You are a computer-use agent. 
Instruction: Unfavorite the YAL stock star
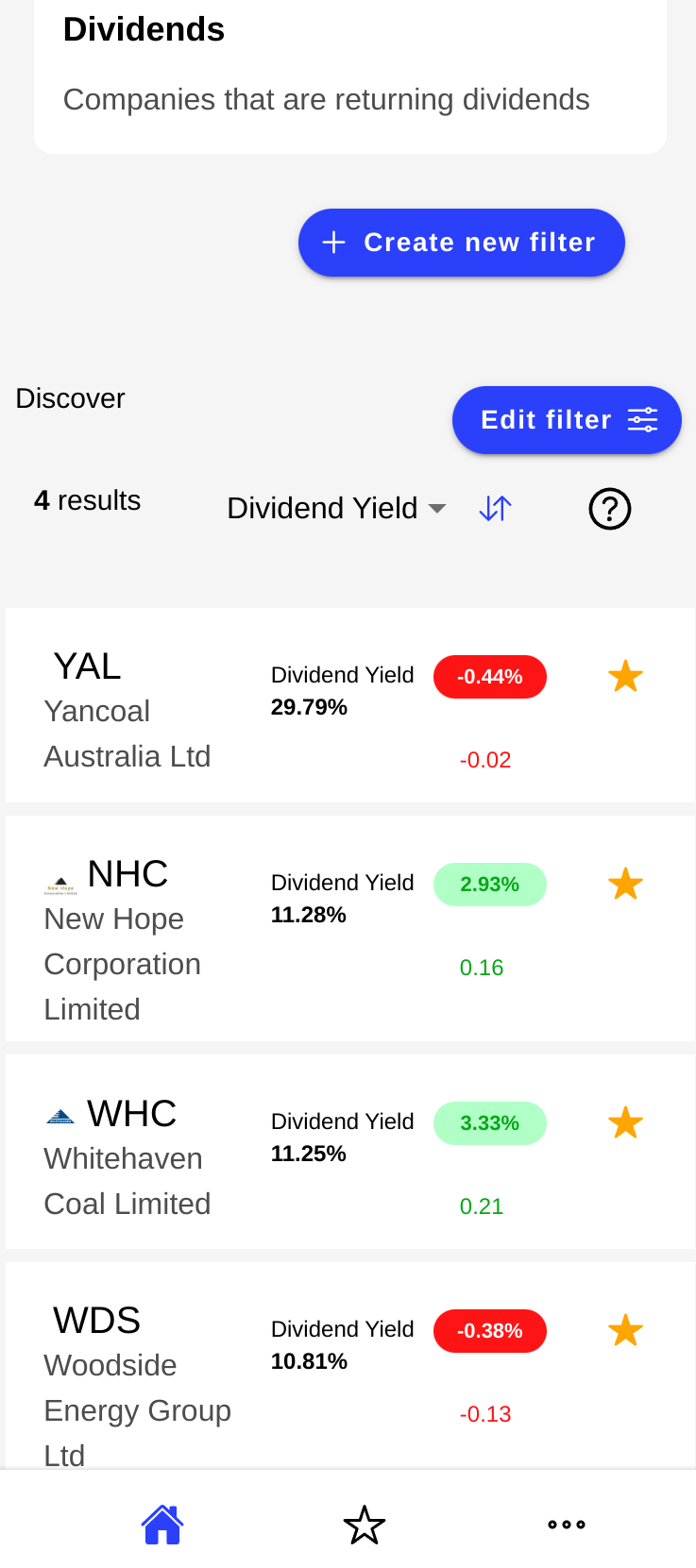625,677
